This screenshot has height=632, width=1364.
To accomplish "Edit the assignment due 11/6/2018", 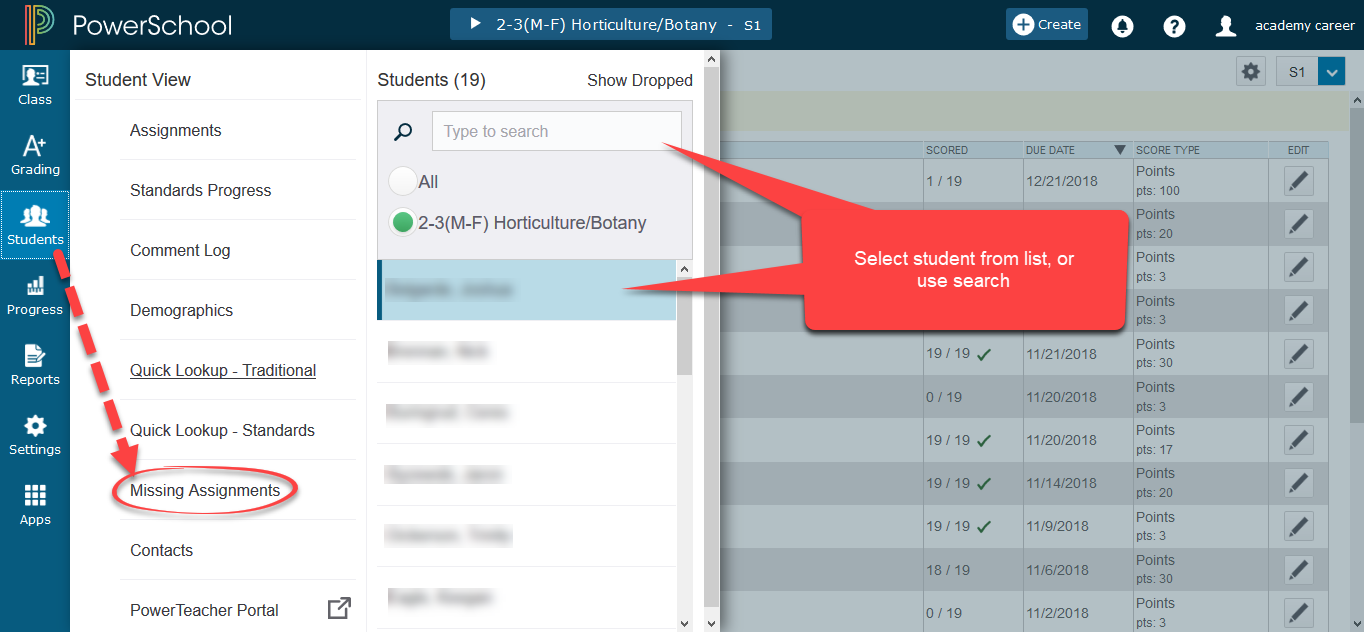I will click(x=1298, y=570).
